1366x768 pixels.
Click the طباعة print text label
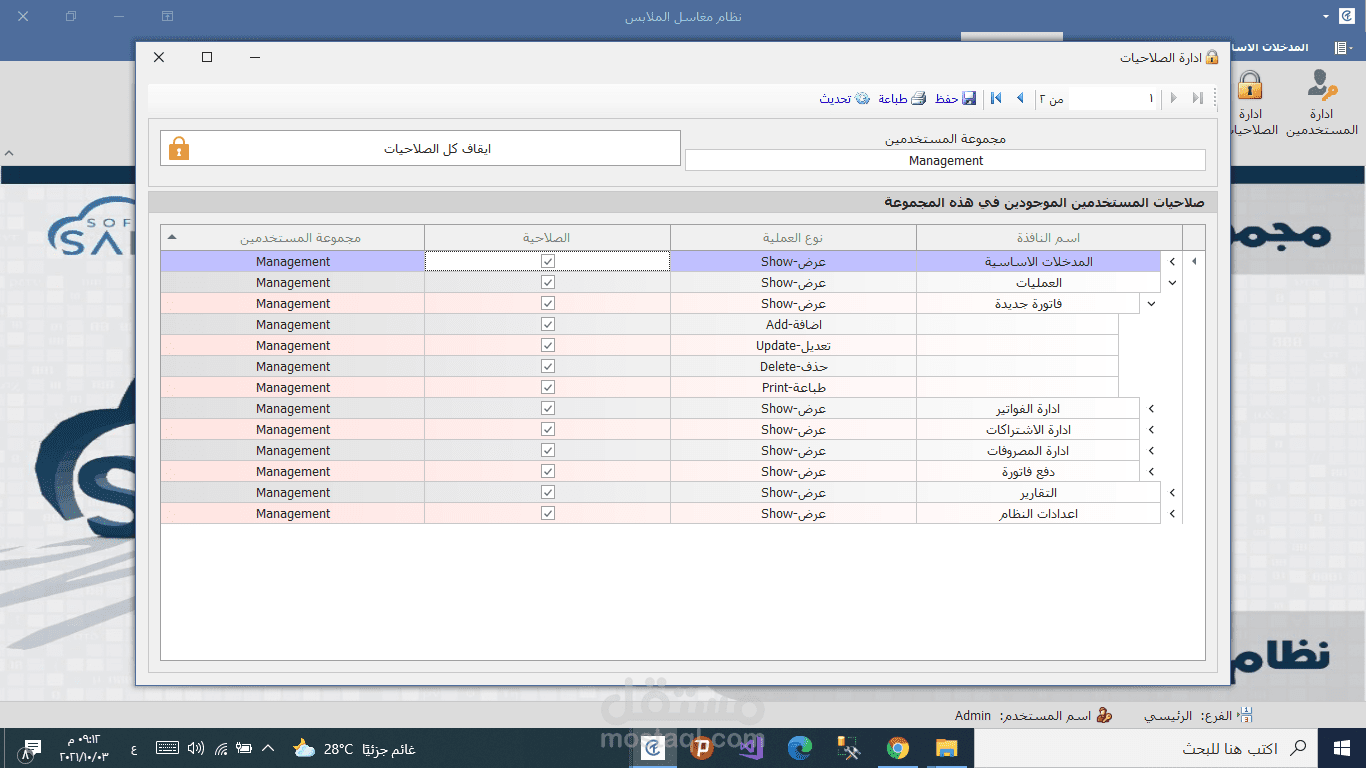point(893,98)
